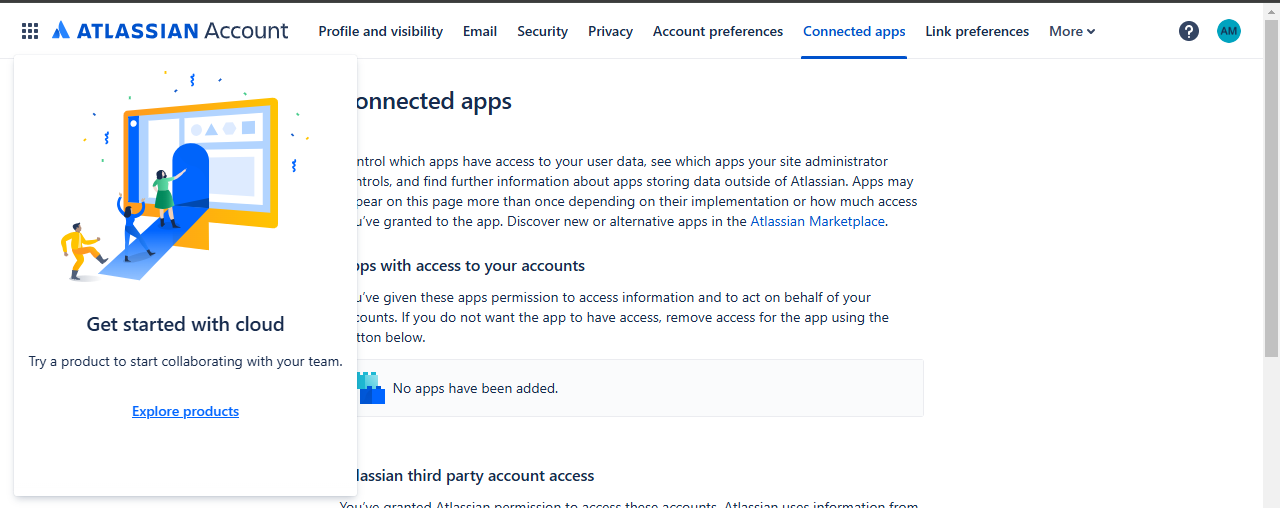Open the Link preferences tab
1280x508 pixels.
coord(977,31)
